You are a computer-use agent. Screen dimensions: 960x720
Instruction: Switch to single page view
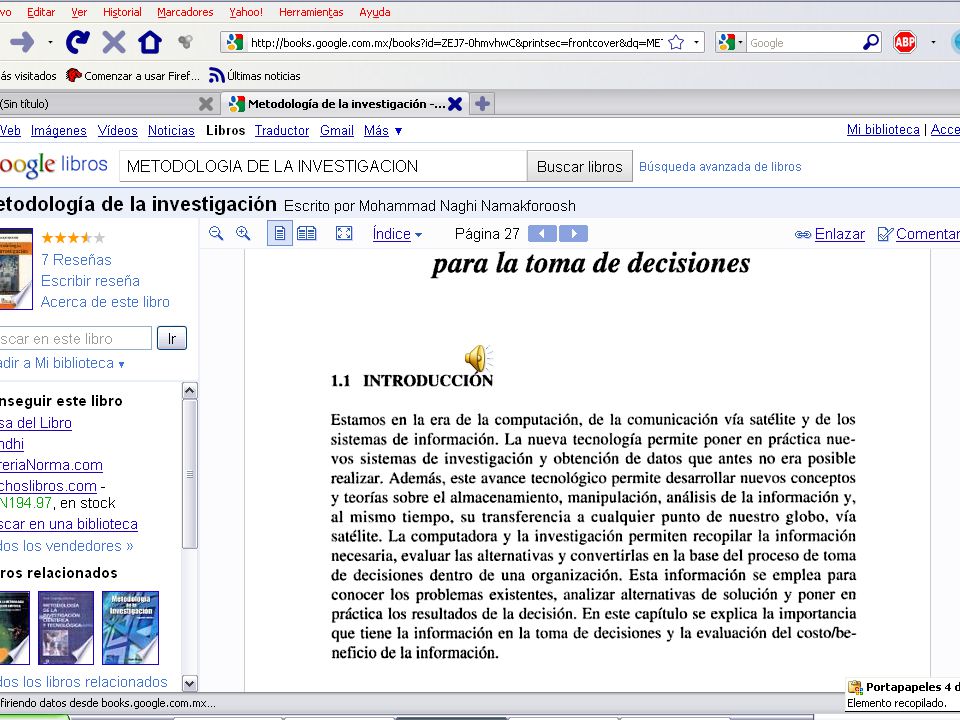280,233
